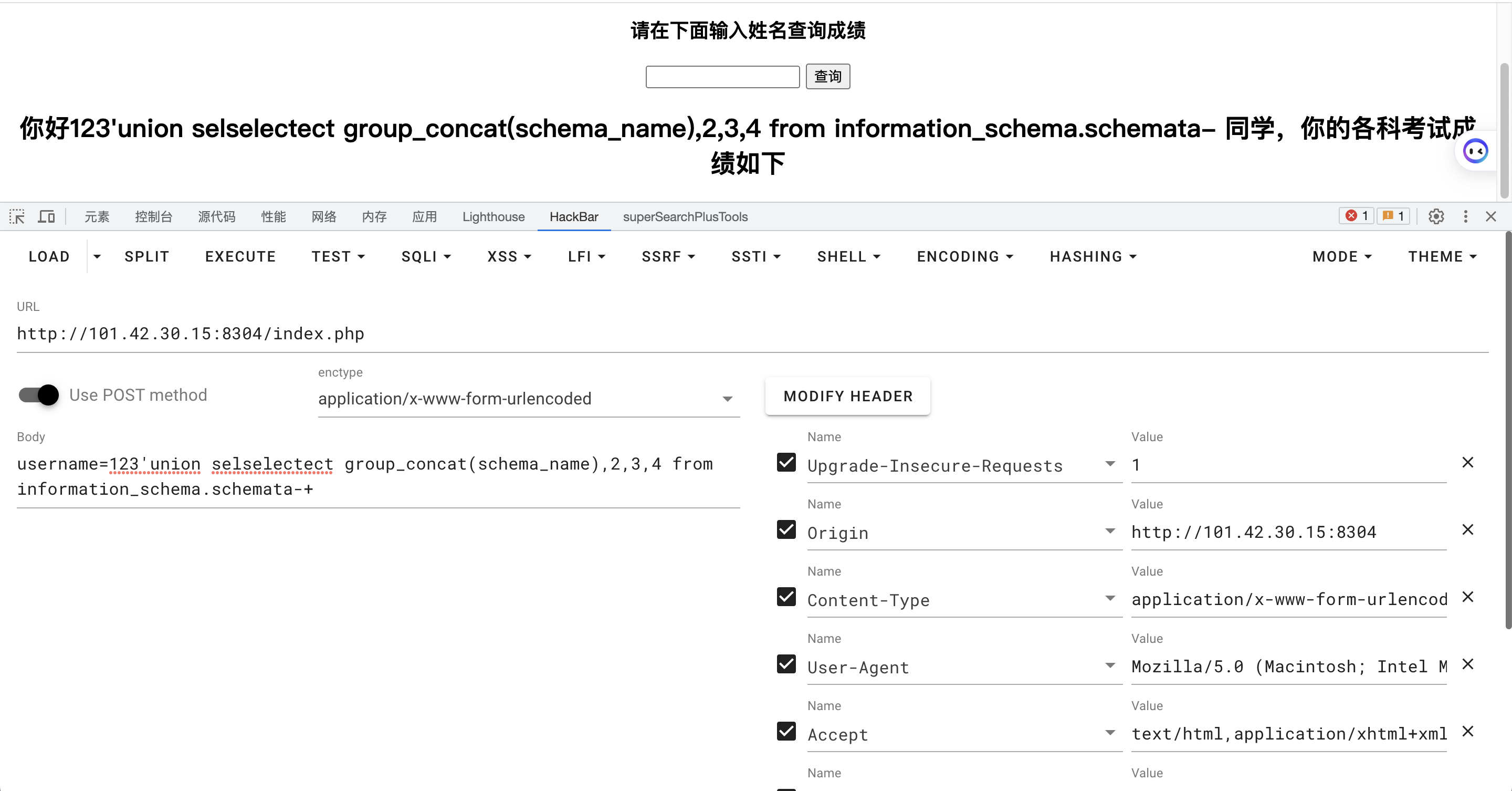1512x791 pixels.
Task: Remove the Upgrade-Insecure-Requests header row
Action: tap(1467, 463)
